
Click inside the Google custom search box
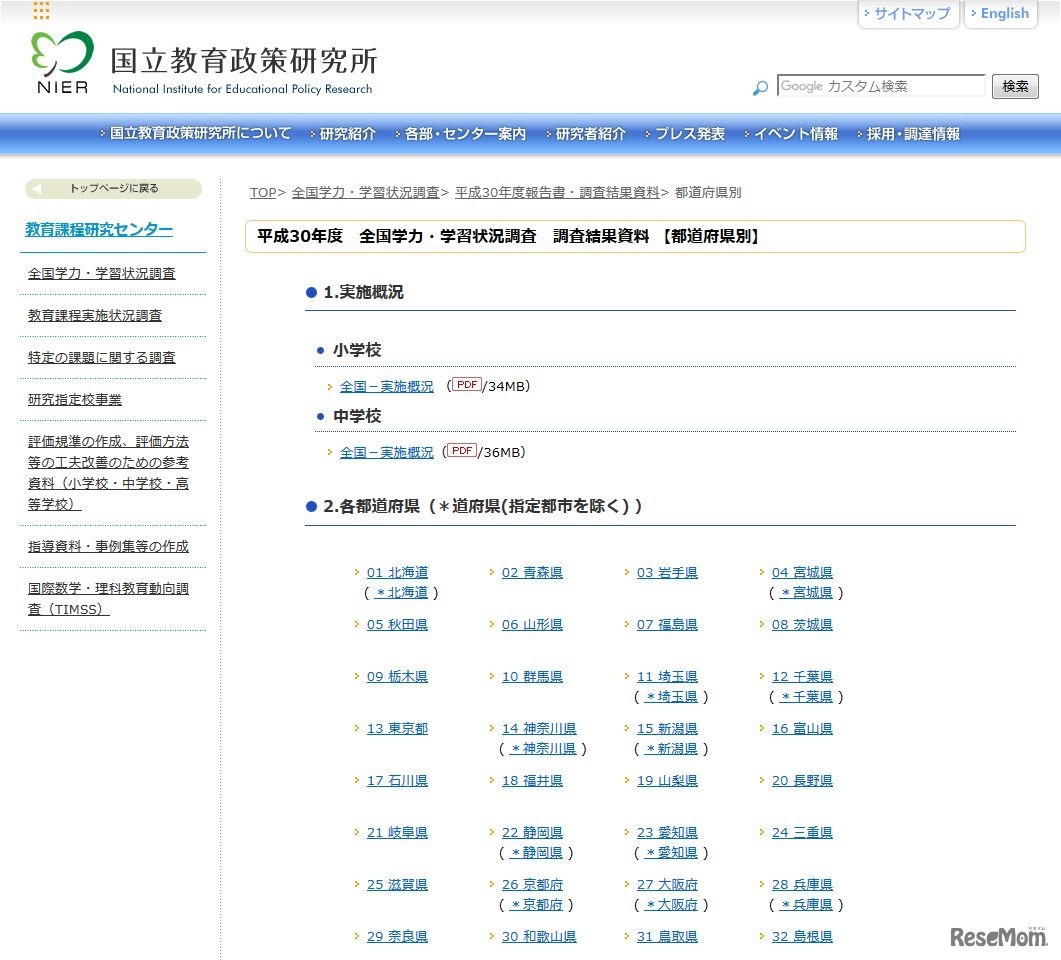[x=880, y=86]
